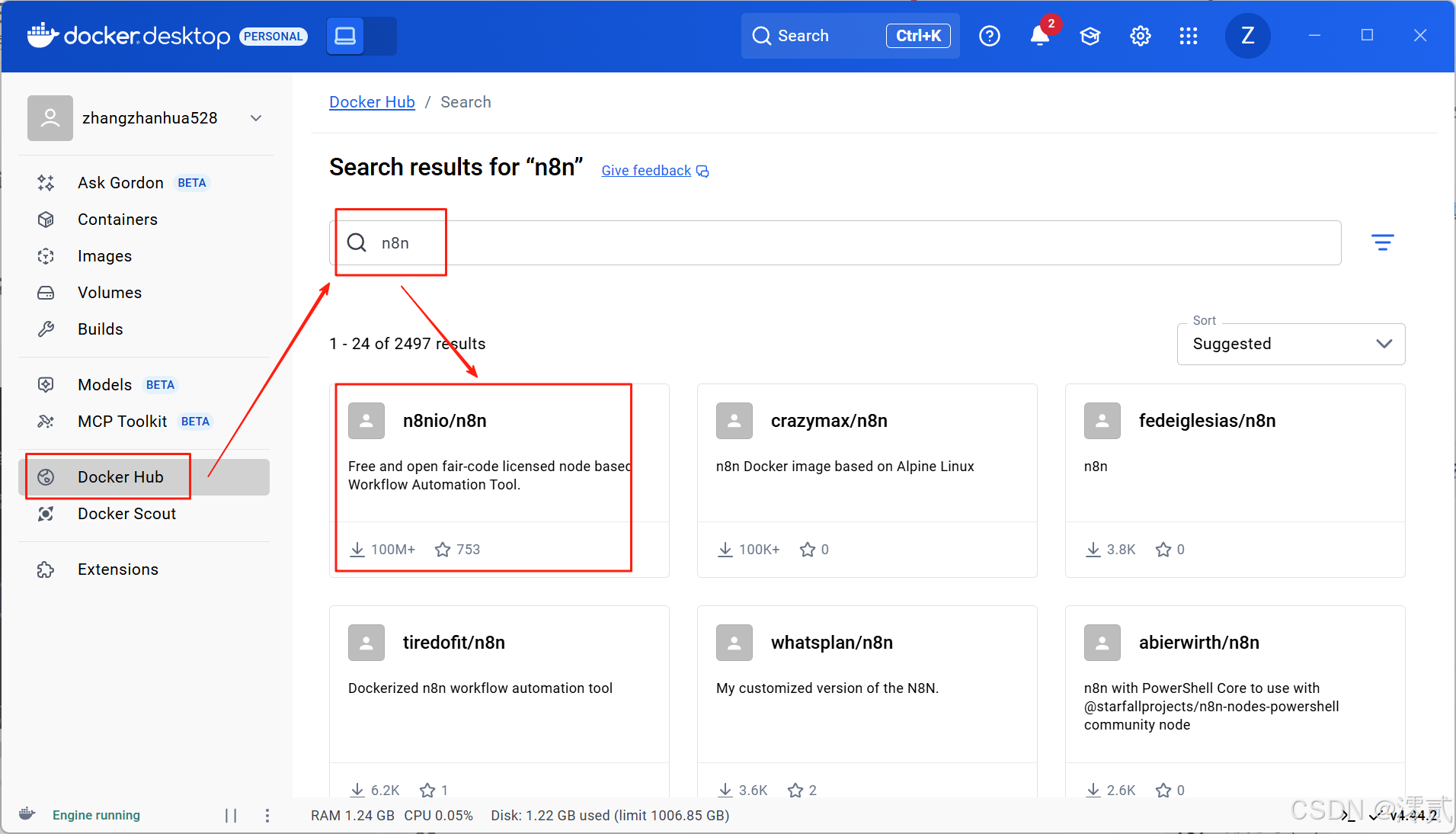Open the help question mark icon
Viewport: 1456px width, 834px height.
click(990, 36)
